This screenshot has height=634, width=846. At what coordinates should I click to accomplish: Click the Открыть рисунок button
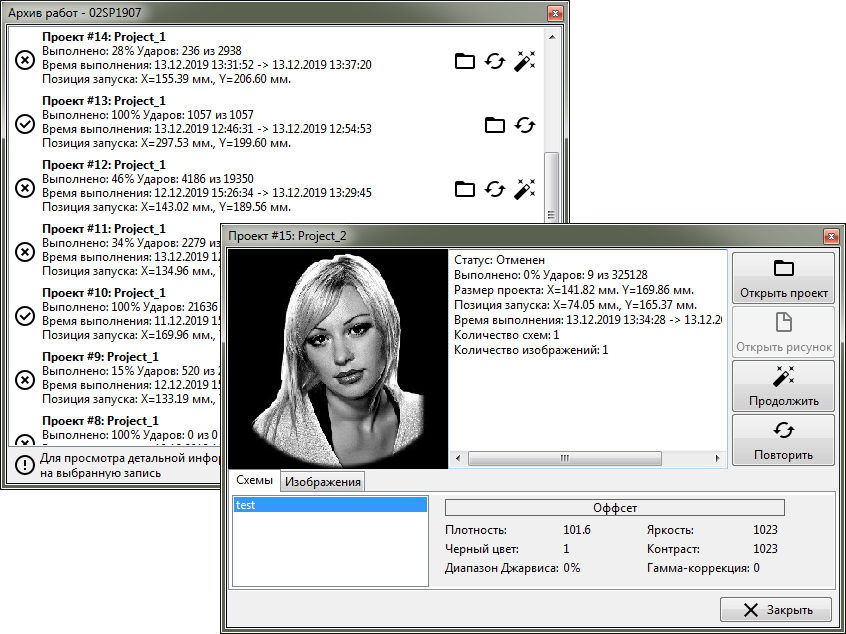coord(783,332)
